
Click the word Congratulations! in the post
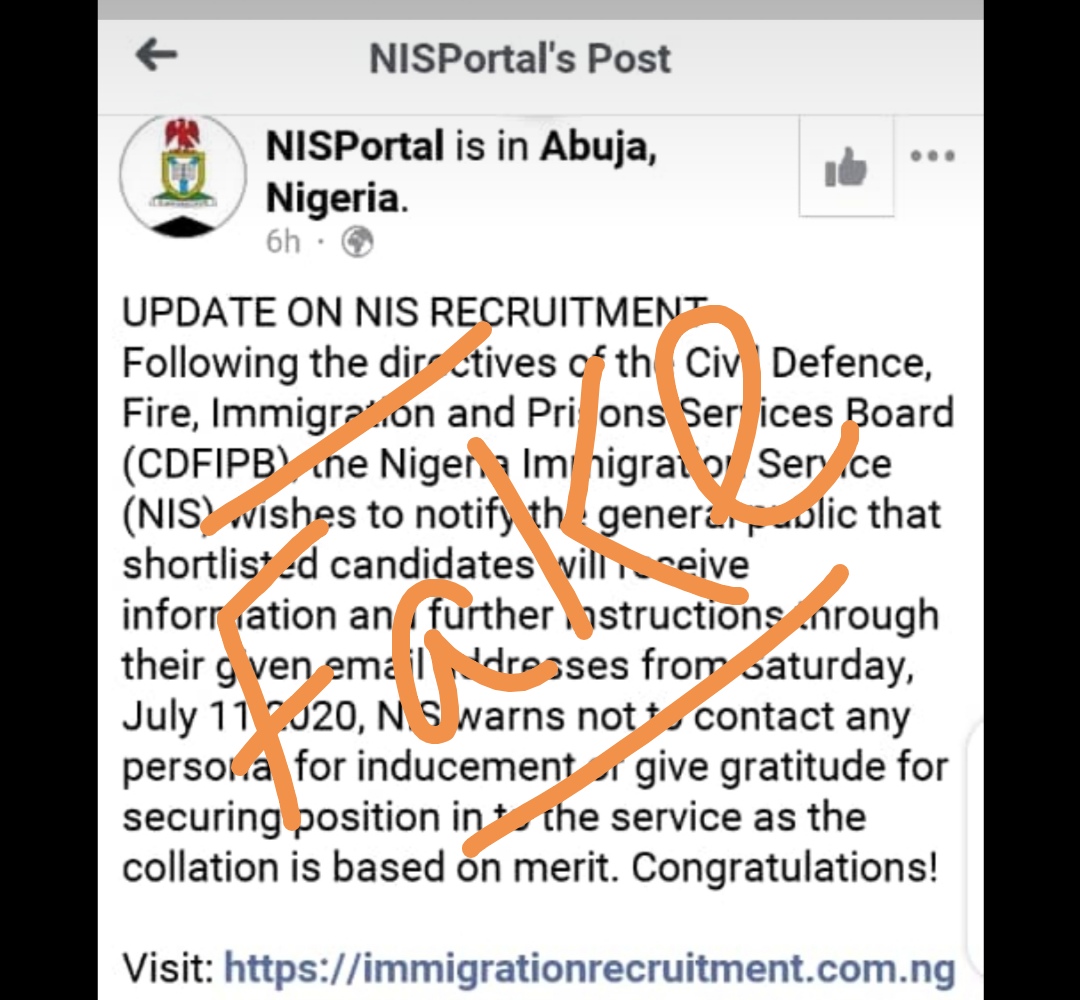pos(785,868)
